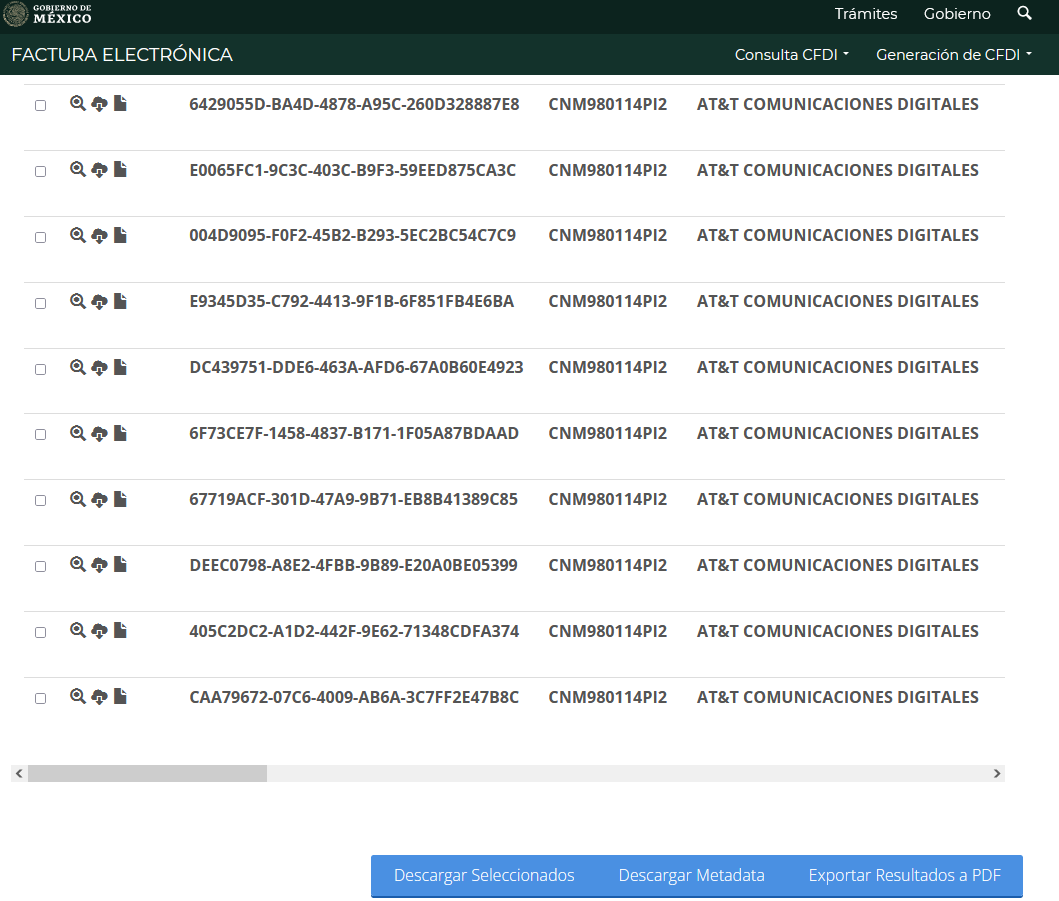View details of folio 004D9095-F0F2-45B2-B293-5EC2BC54C7C9
The height and width of the screenshot is (901, 1059).
(x=78, y=235)
